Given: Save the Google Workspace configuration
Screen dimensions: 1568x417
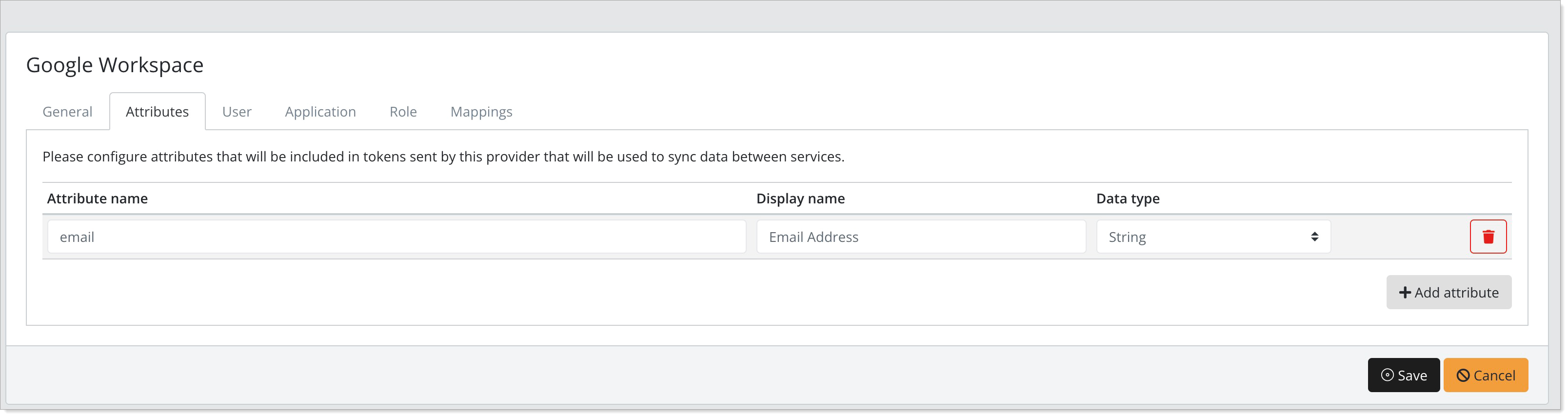Looking at the screenshot, I should click(1403, 375).
